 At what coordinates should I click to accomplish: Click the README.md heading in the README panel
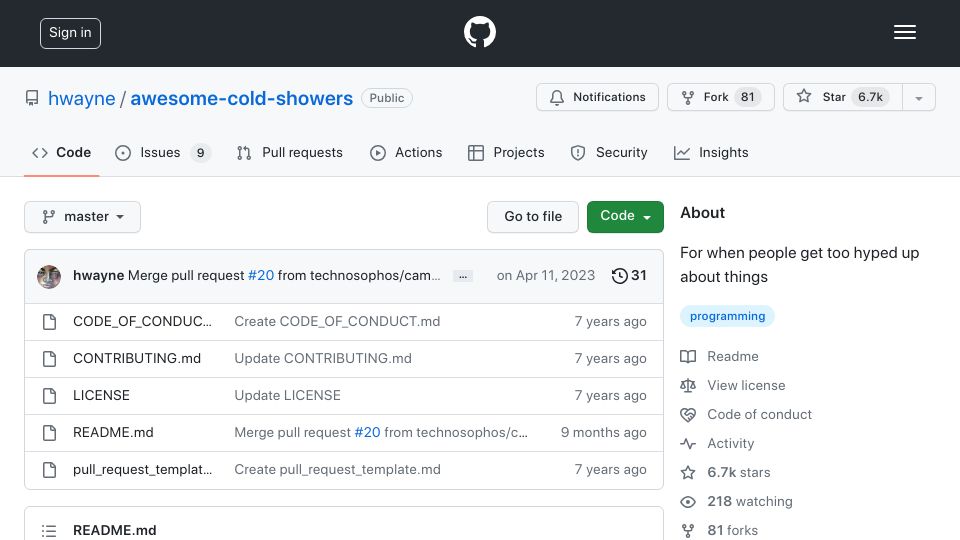point(114,530)
